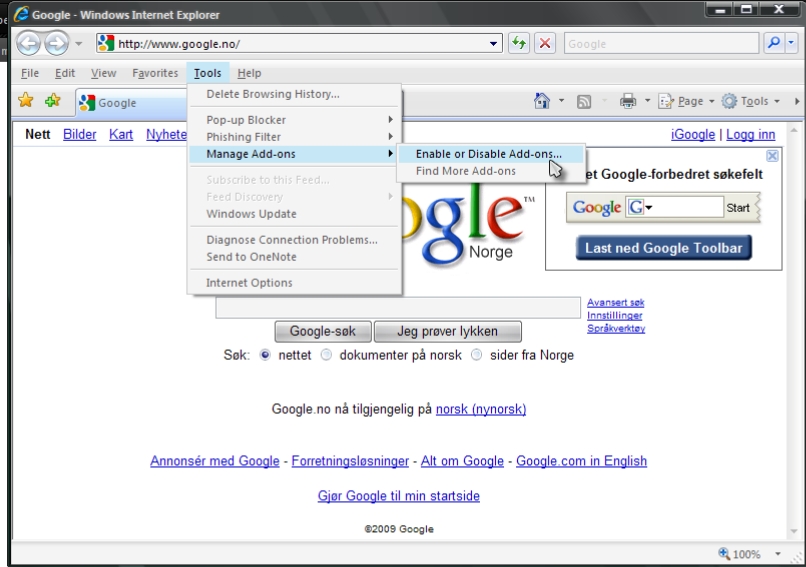This screenshot has height=567, width=806.
Task: Click Add to Favorites star-plus icon
Action: point(52,101)
